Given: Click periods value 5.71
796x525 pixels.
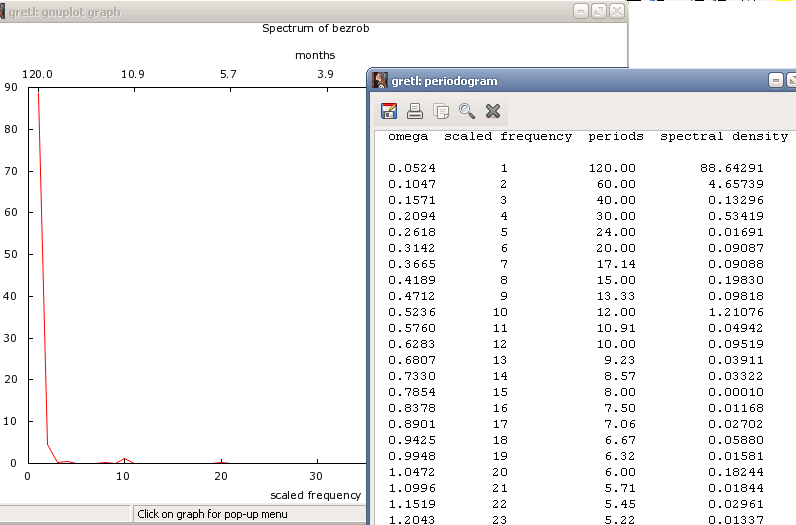Looking at the screenshot, I should (x=620, y=488).
